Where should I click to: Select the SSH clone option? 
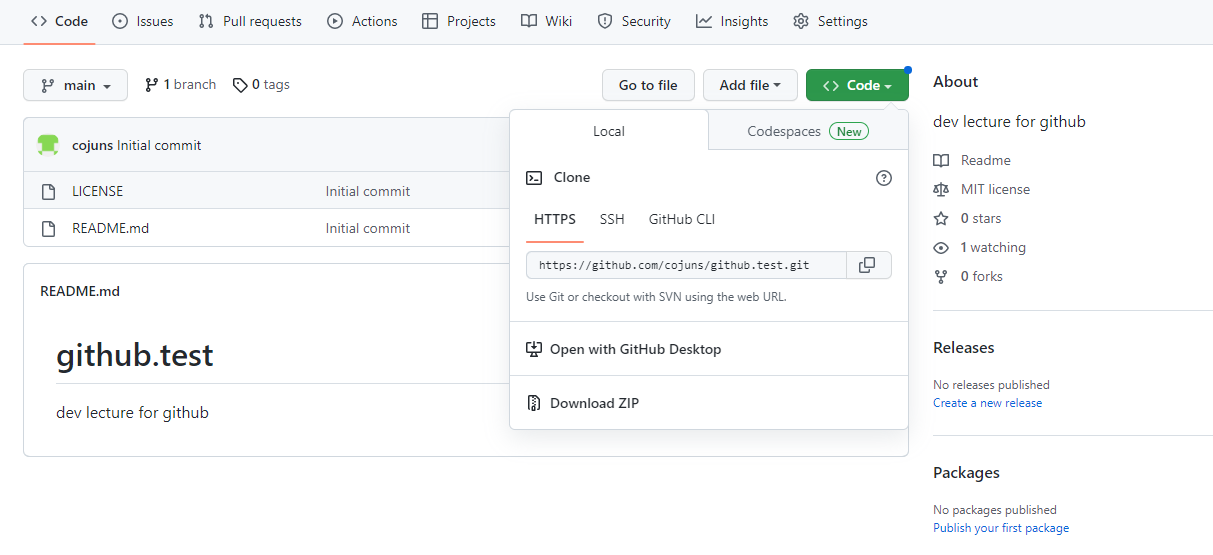pyautogui.click(x=612, y=219)
